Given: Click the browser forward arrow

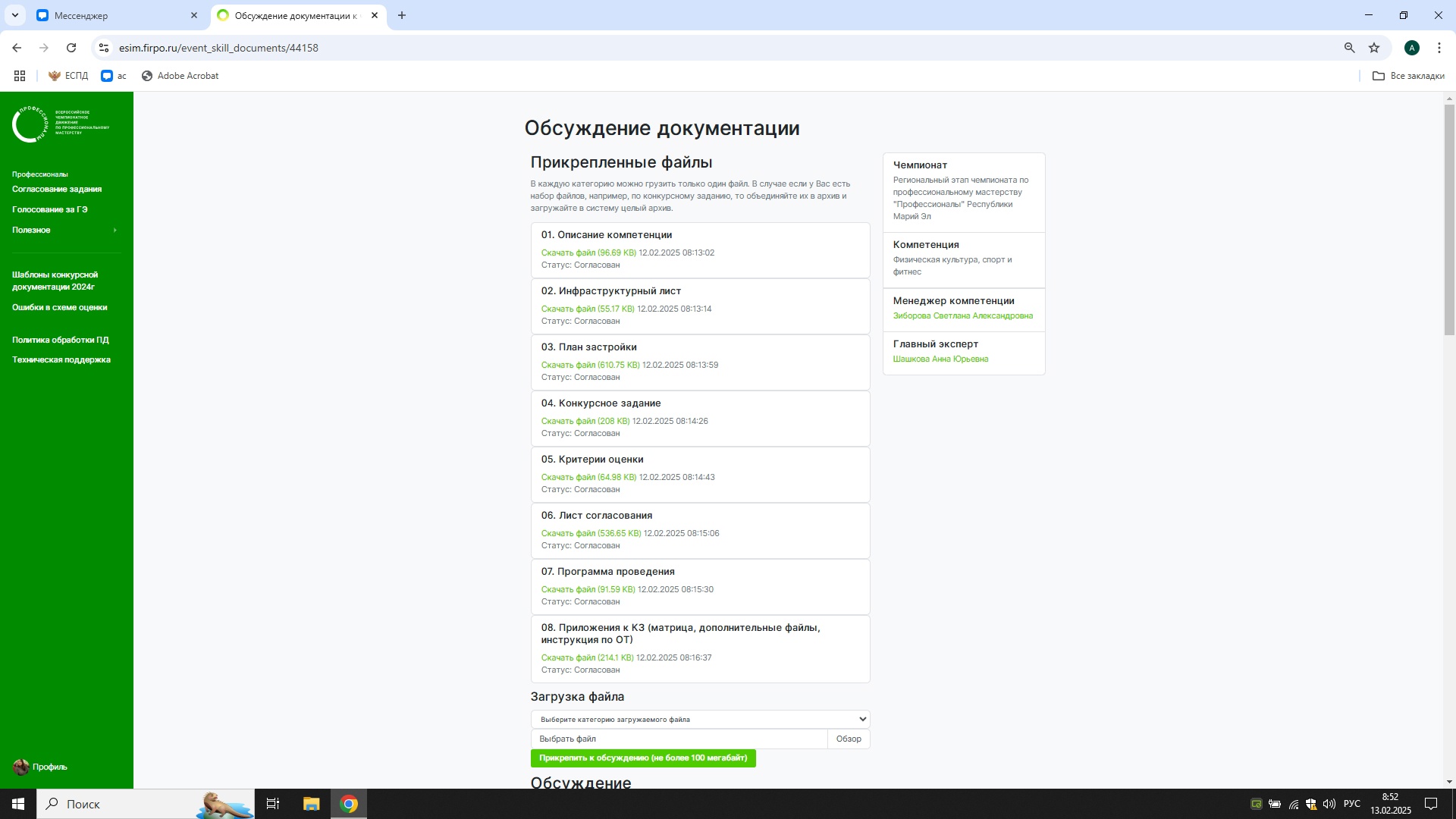Looking at the screenshot, I should 44,48.
